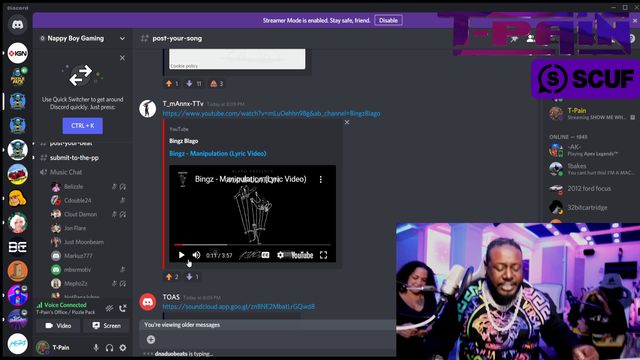Click TOAS's Discord avatar

(147, 302)
